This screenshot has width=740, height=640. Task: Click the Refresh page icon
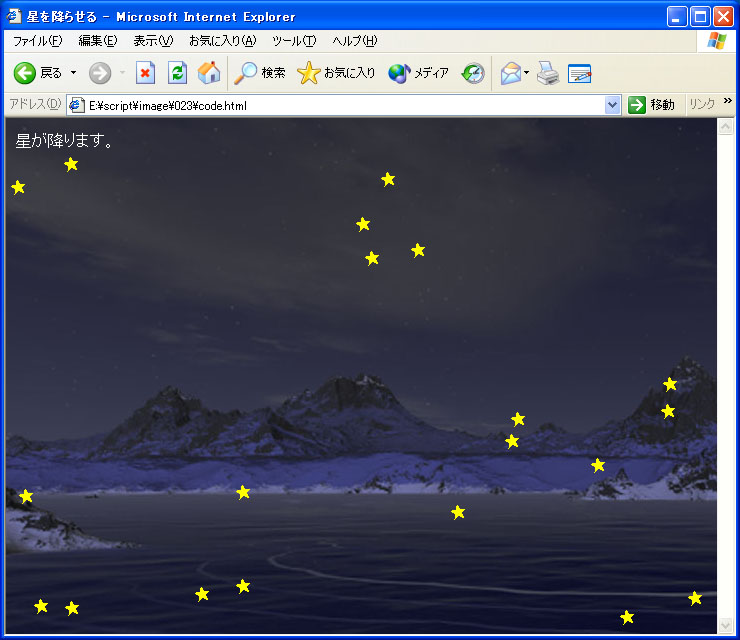pyautogui.click(x=177, y=73)
